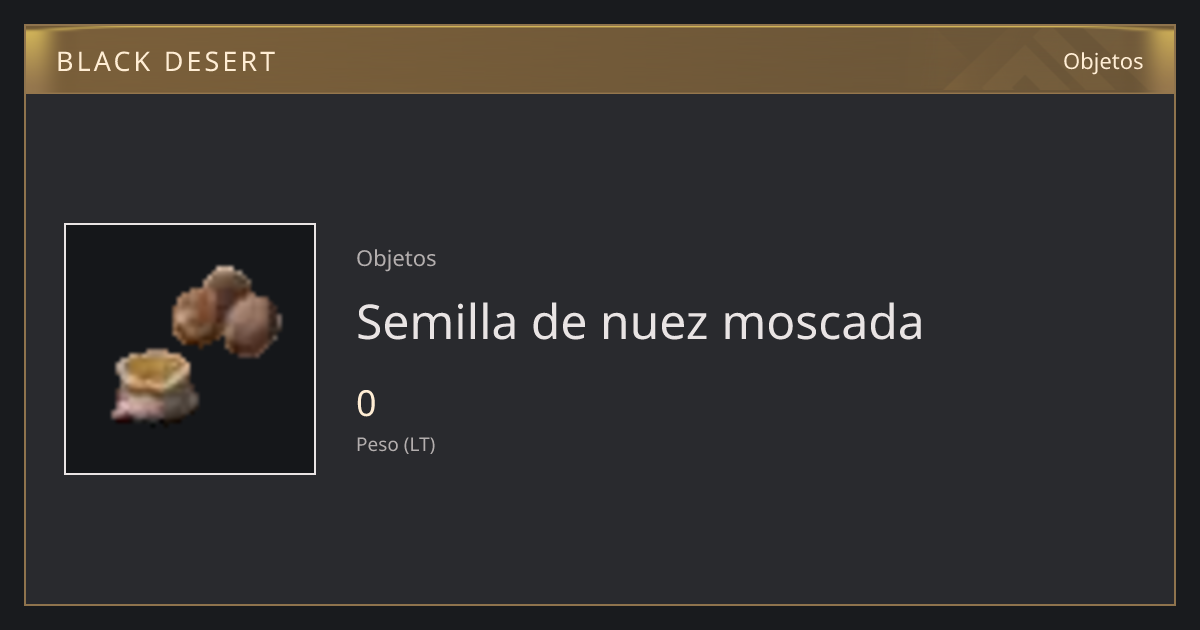Screen dimensions: 1200x630
Task: Click the Semilla de nuez moscada heading
Action: [640, 321]
